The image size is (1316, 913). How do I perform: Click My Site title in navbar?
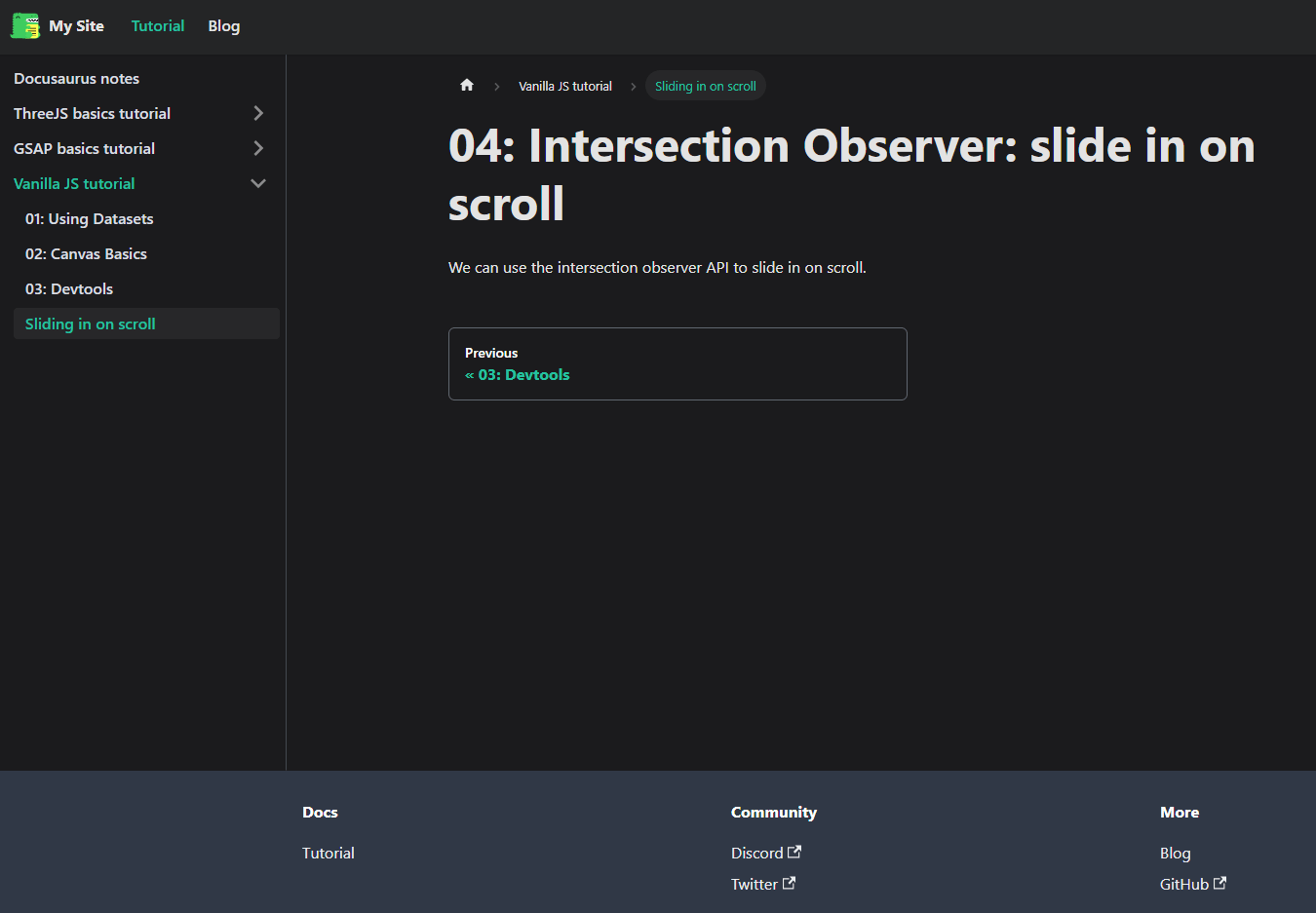[x=77, y=26]
